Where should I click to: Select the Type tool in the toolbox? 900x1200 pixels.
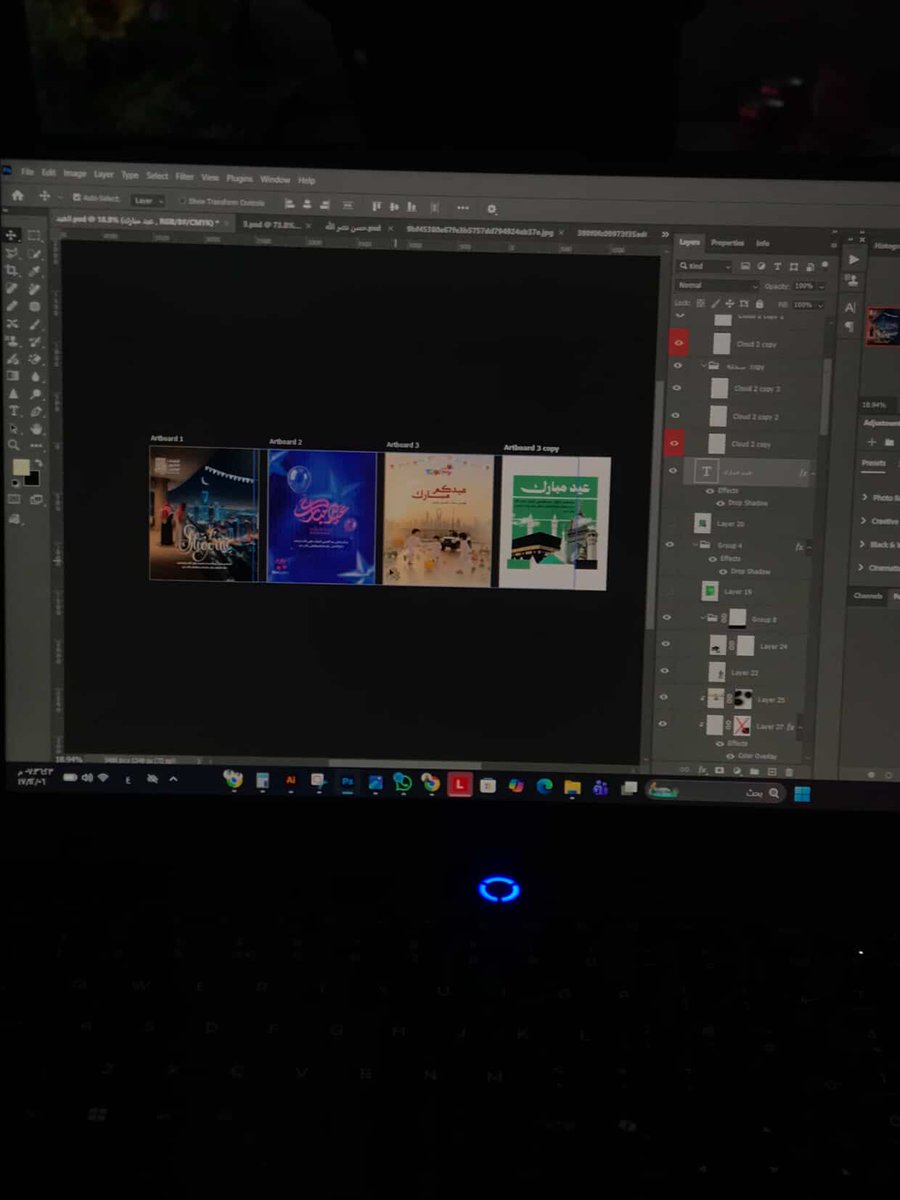(13, 410)
